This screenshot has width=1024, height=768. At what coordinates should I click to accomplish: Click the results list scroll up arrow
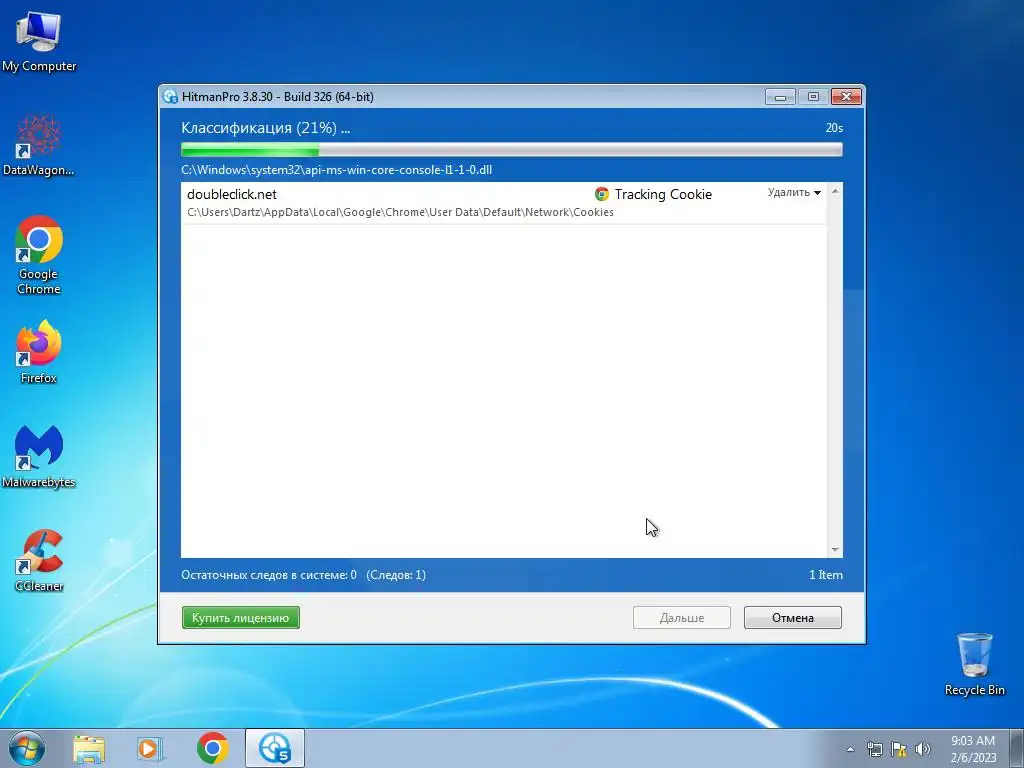tap(835, 191)
